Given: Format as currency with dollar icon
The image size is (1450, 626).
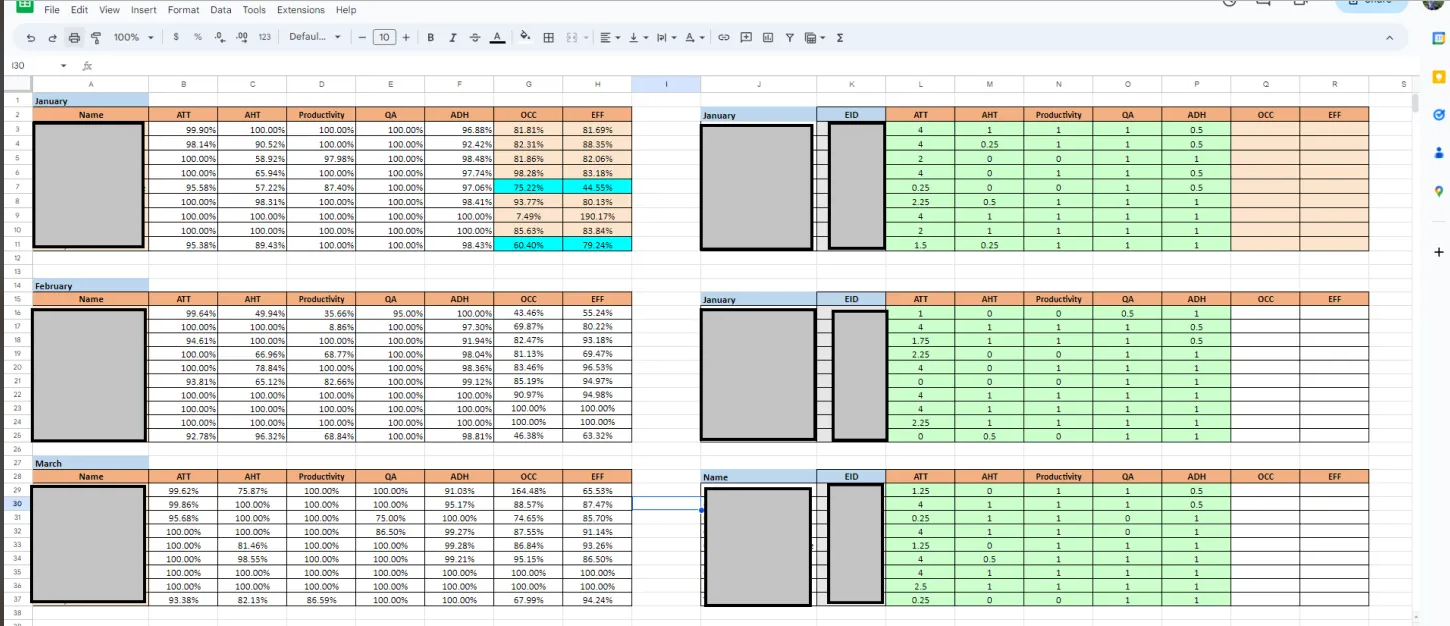Looking at the screenshot, I should [176, 37].
